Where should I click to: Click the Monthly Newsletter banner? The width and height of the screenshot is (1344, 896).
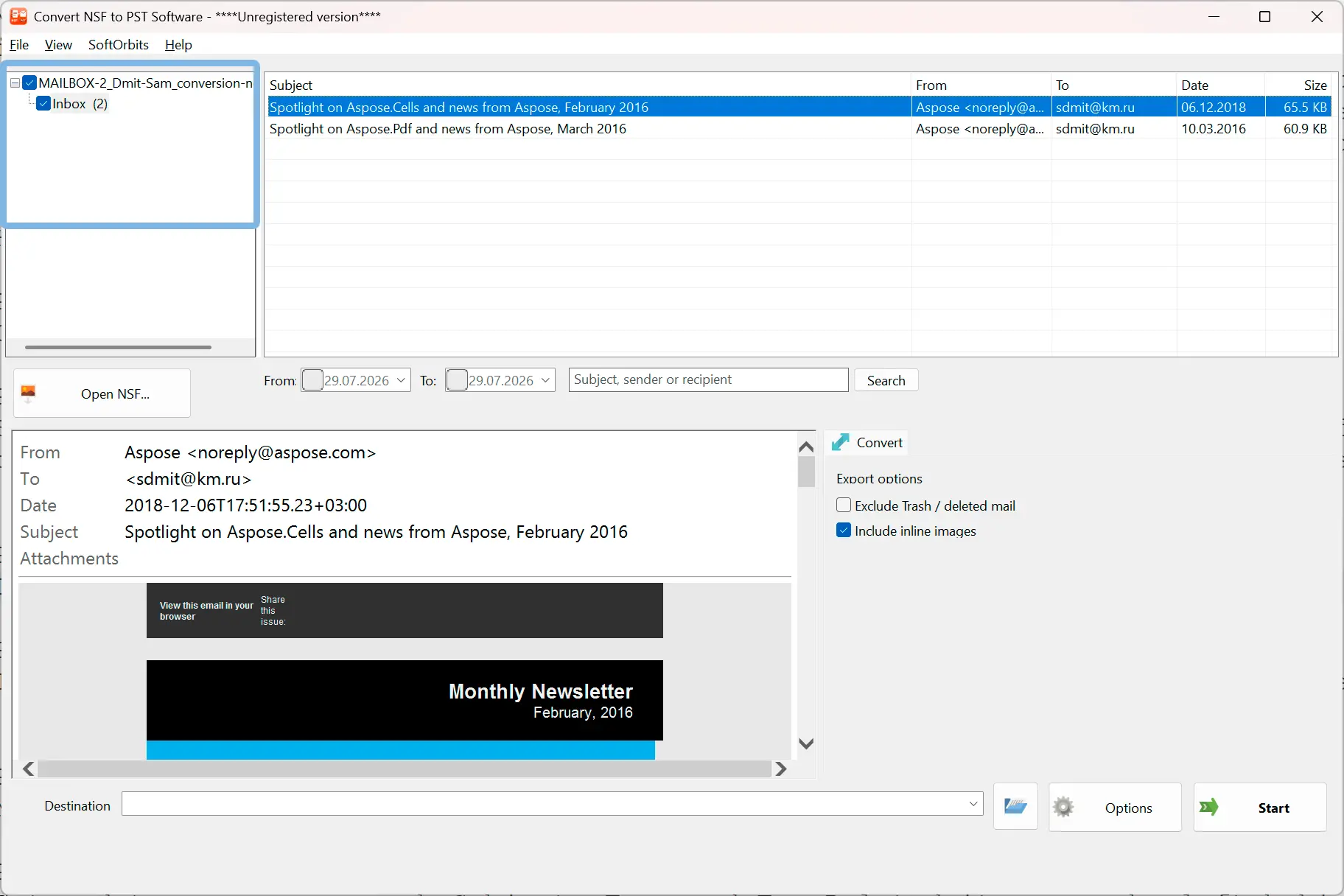(405, 700)
